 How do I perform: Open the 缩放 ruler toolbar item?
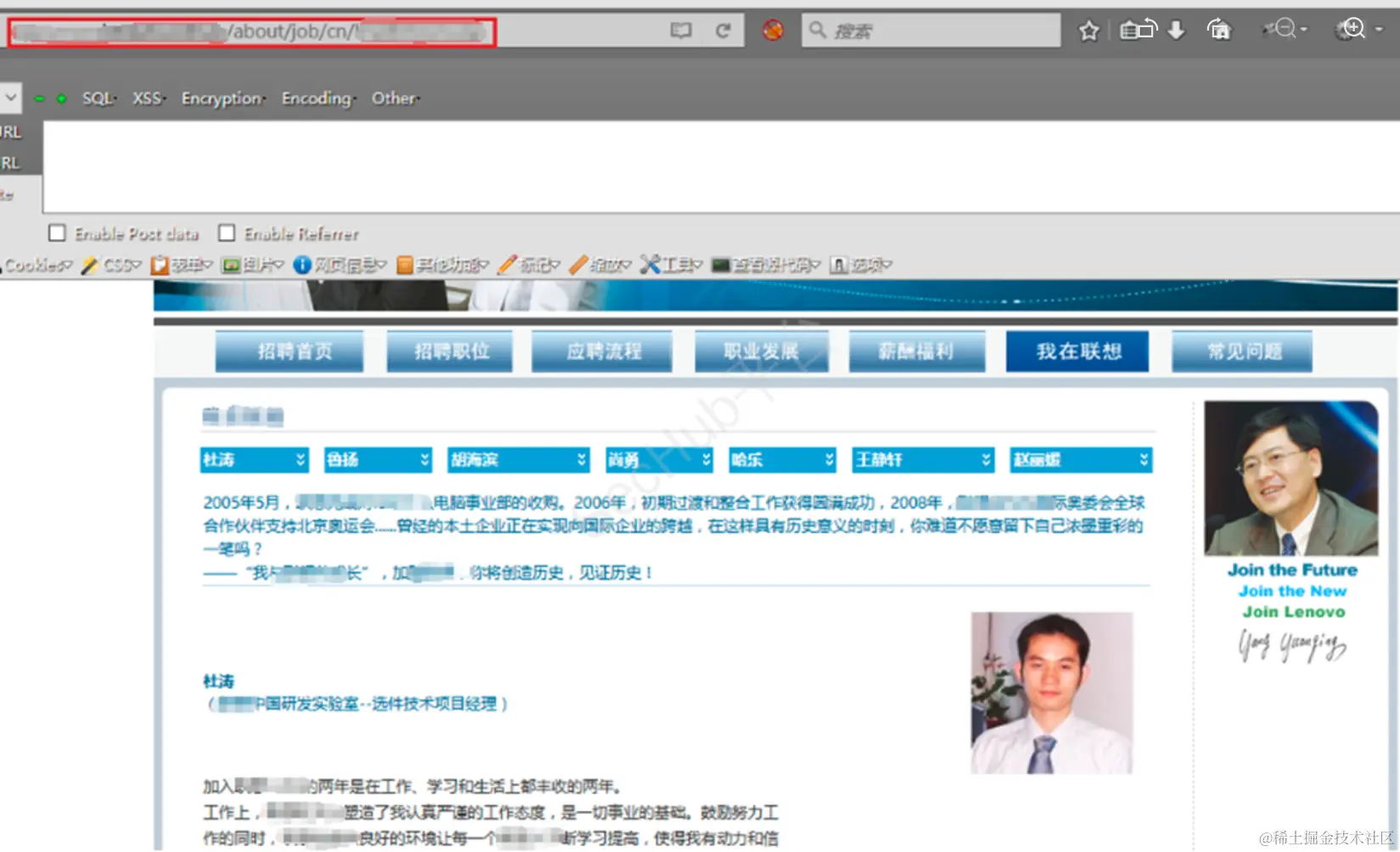599,265
